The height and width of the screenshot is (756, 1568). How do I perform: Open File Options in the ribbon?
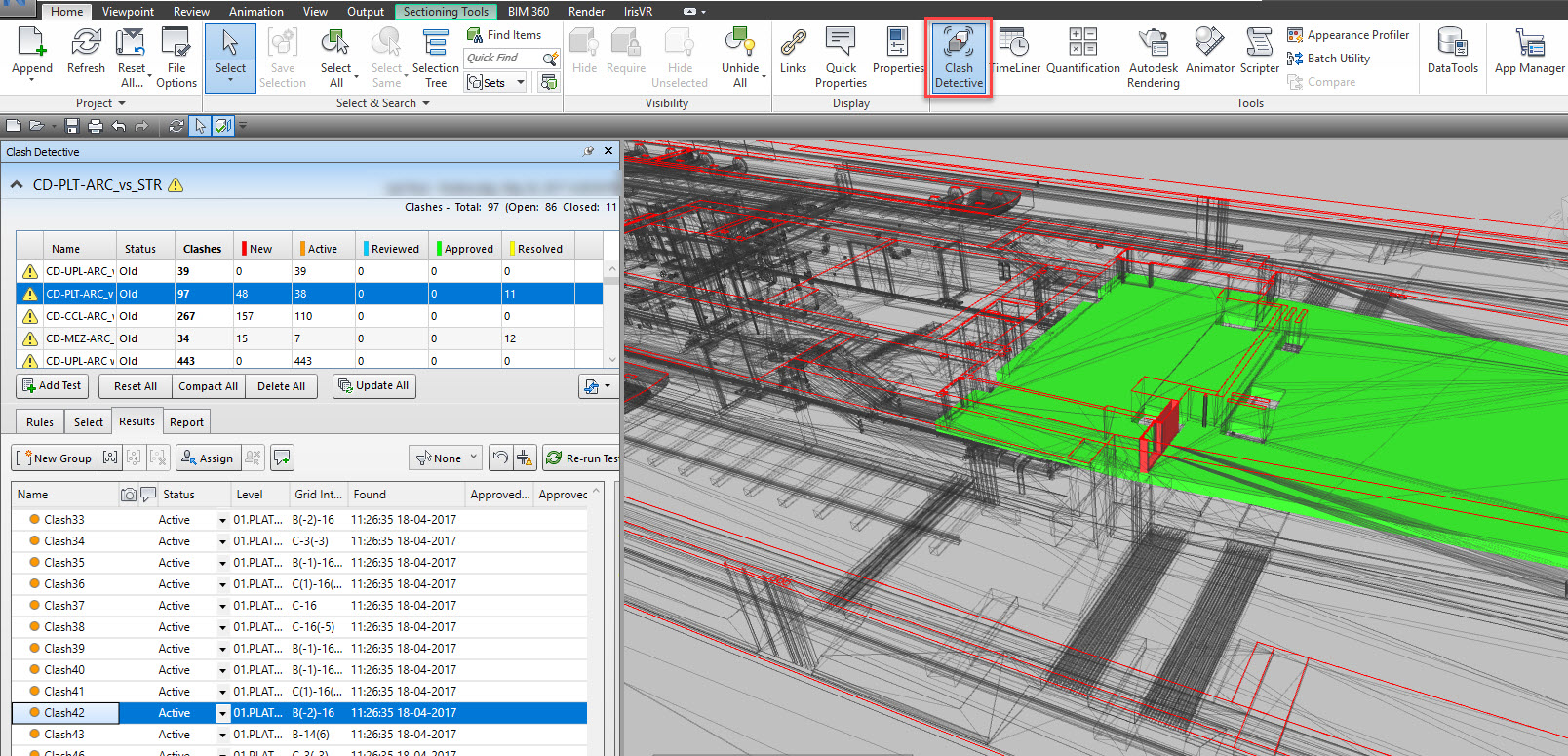(x=176, y=58)
